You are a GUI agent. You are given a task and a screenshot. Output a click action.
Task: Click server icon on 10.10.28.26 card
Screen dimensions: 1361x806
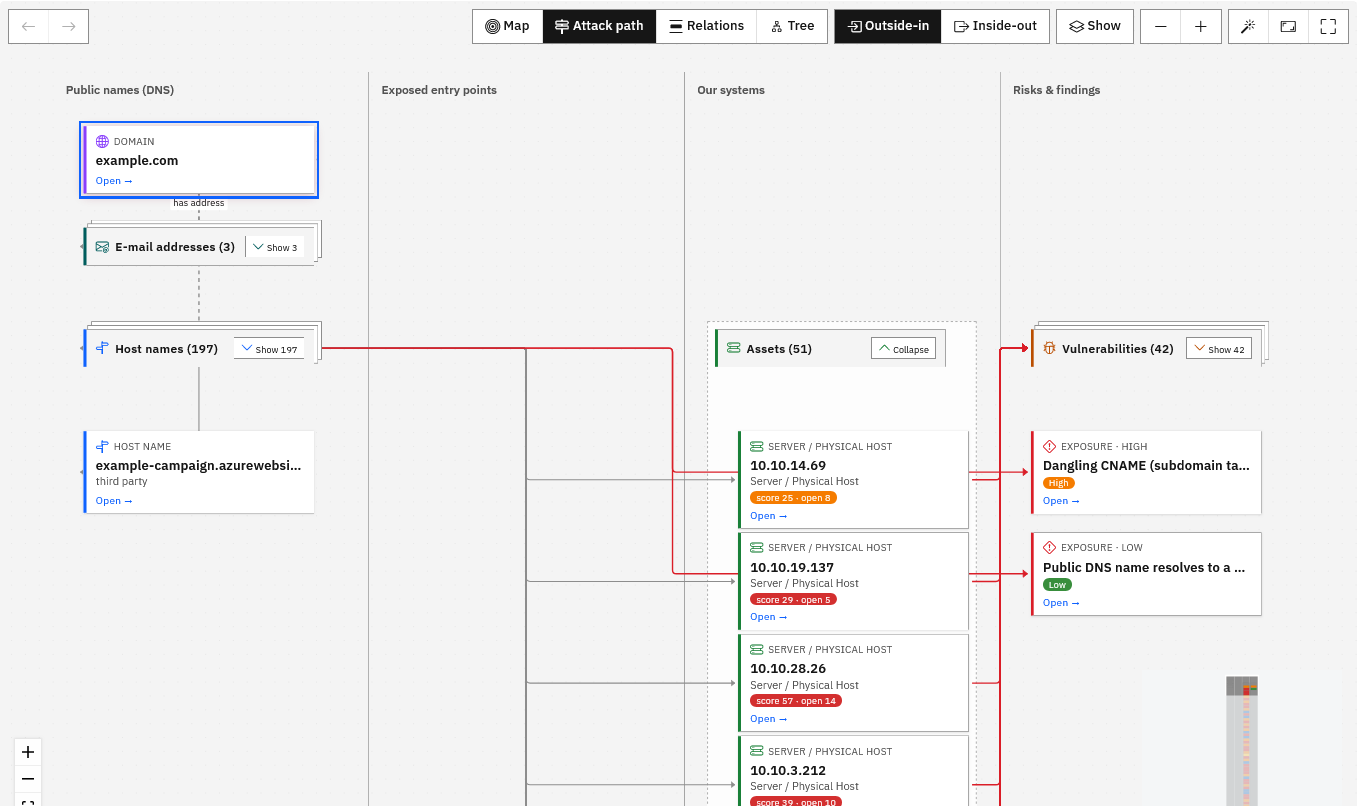tap(757, 650)
